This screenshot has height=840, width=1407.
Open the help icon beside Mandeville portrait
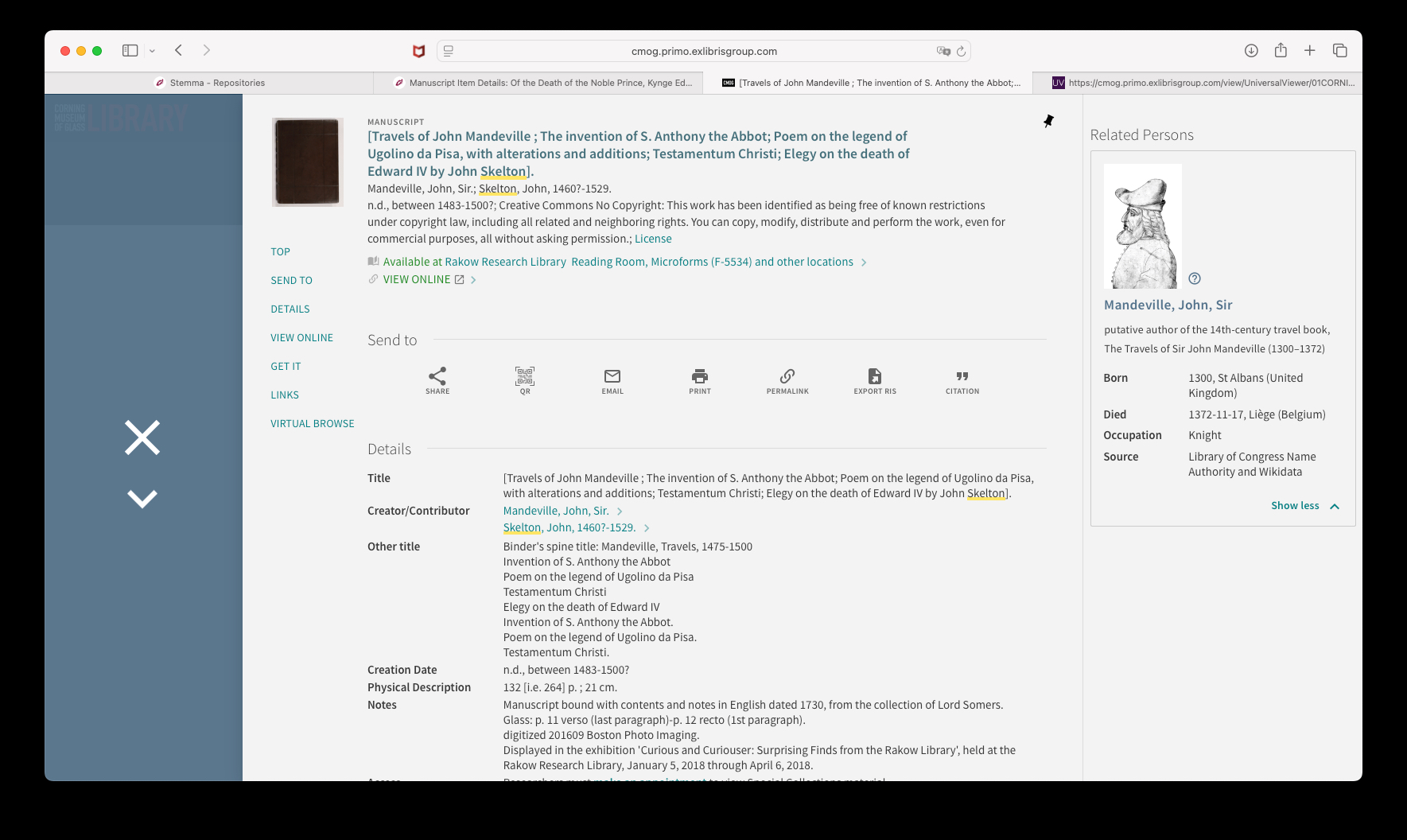pos(1195,278)
